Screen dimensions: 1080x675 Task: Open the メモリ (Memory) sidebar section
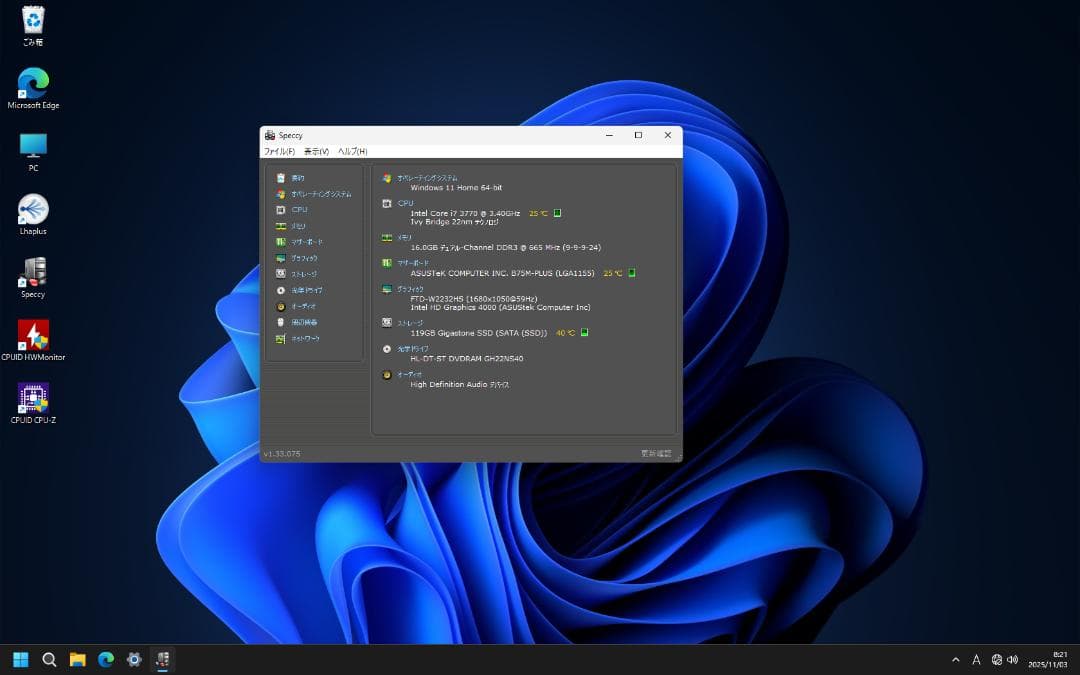(x=298, y=226)
